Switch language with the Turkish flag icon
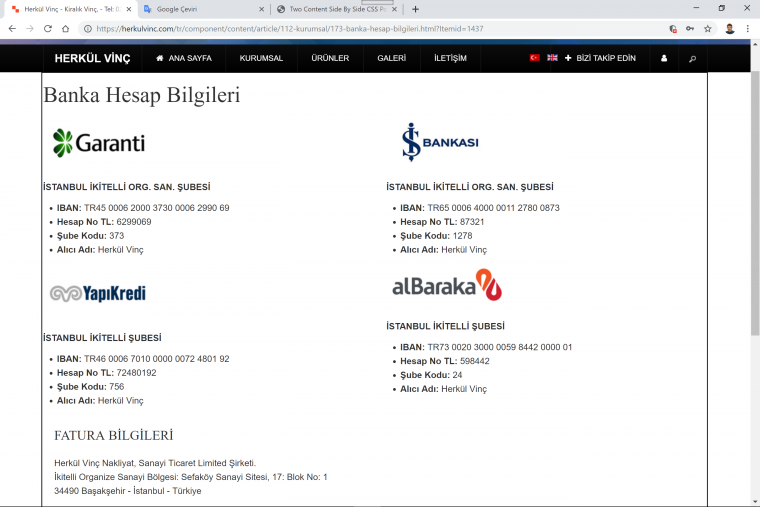 (x=535, y=58)
